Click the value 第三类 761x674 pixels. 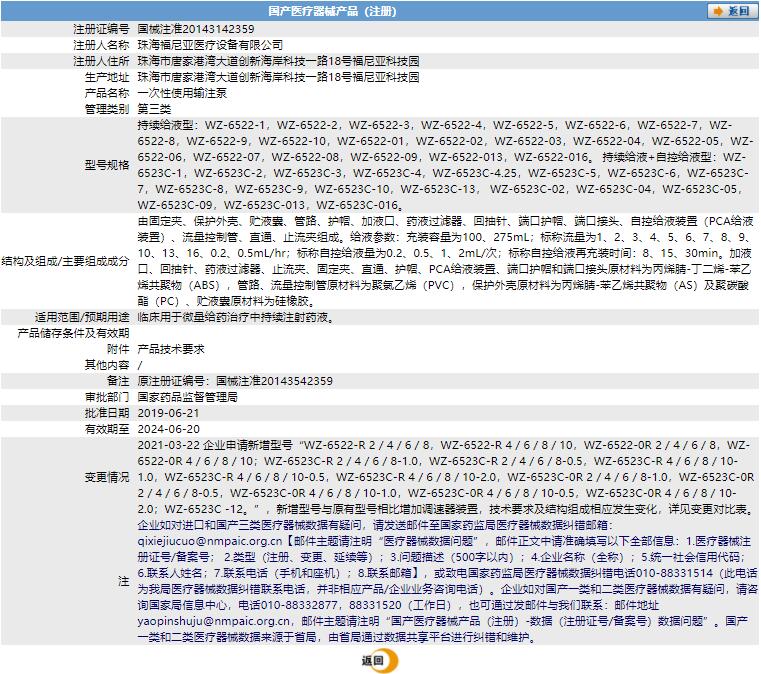[x=154, y=109]
